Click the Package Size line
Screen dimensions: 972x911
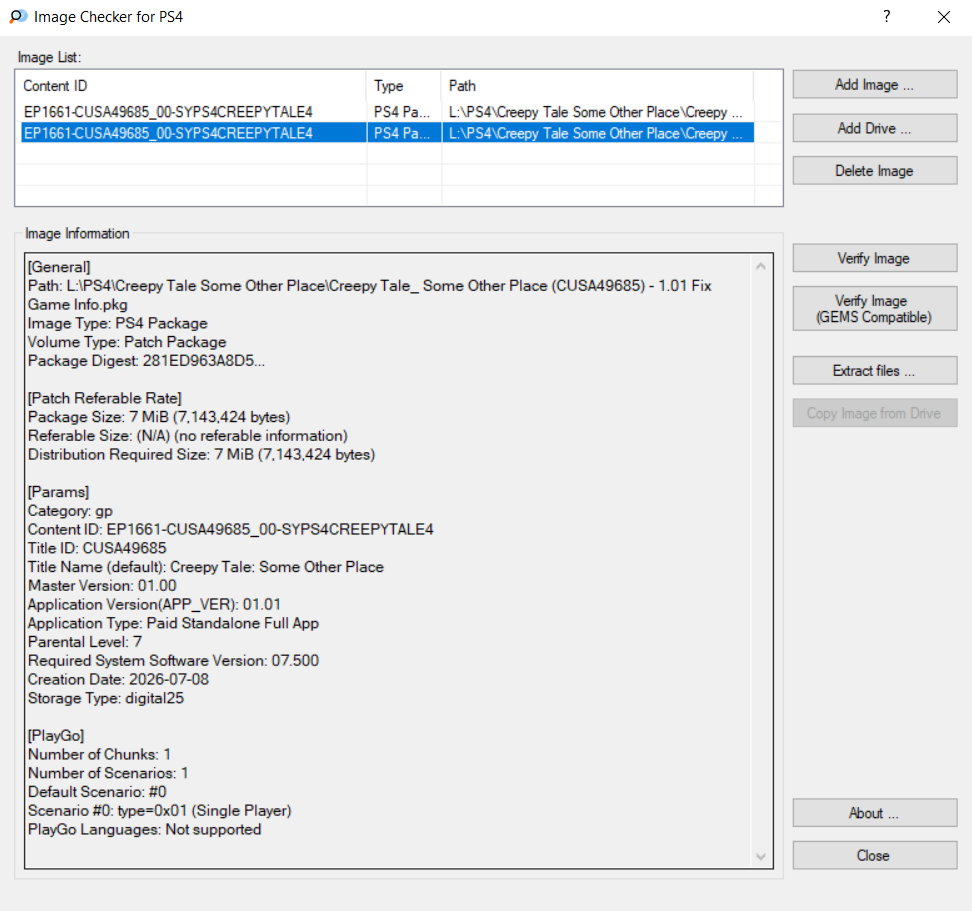click(x=159, y=417)
